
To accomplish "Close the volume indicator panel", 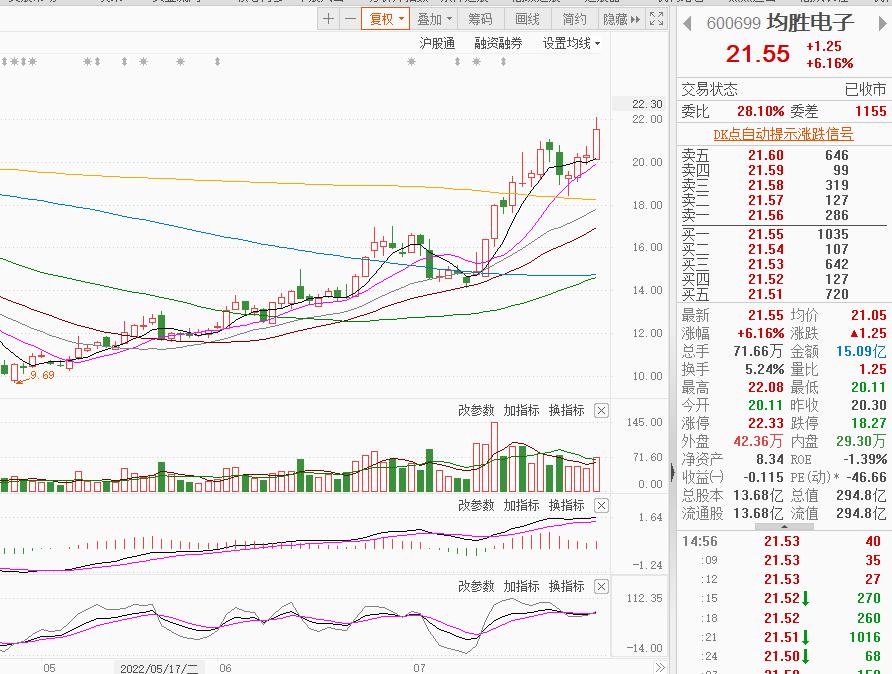I will pyautogui.click(x=601, y=410).
